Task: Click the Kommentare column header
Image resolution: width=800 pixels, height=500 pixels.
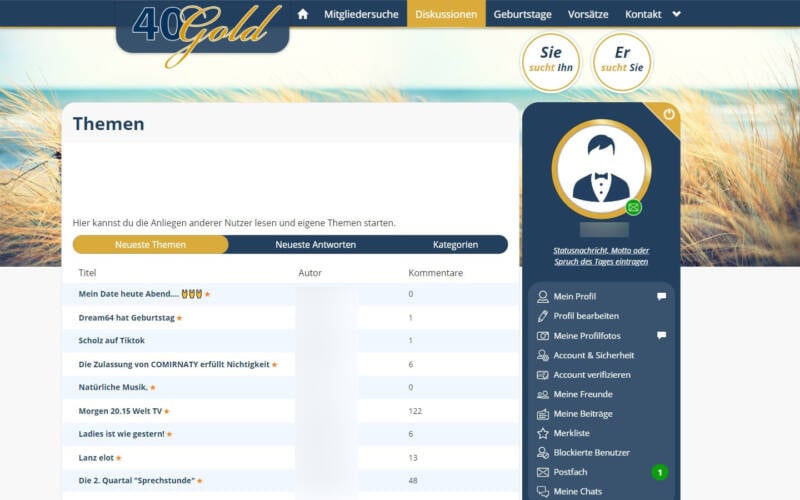Action: point(436,273)
